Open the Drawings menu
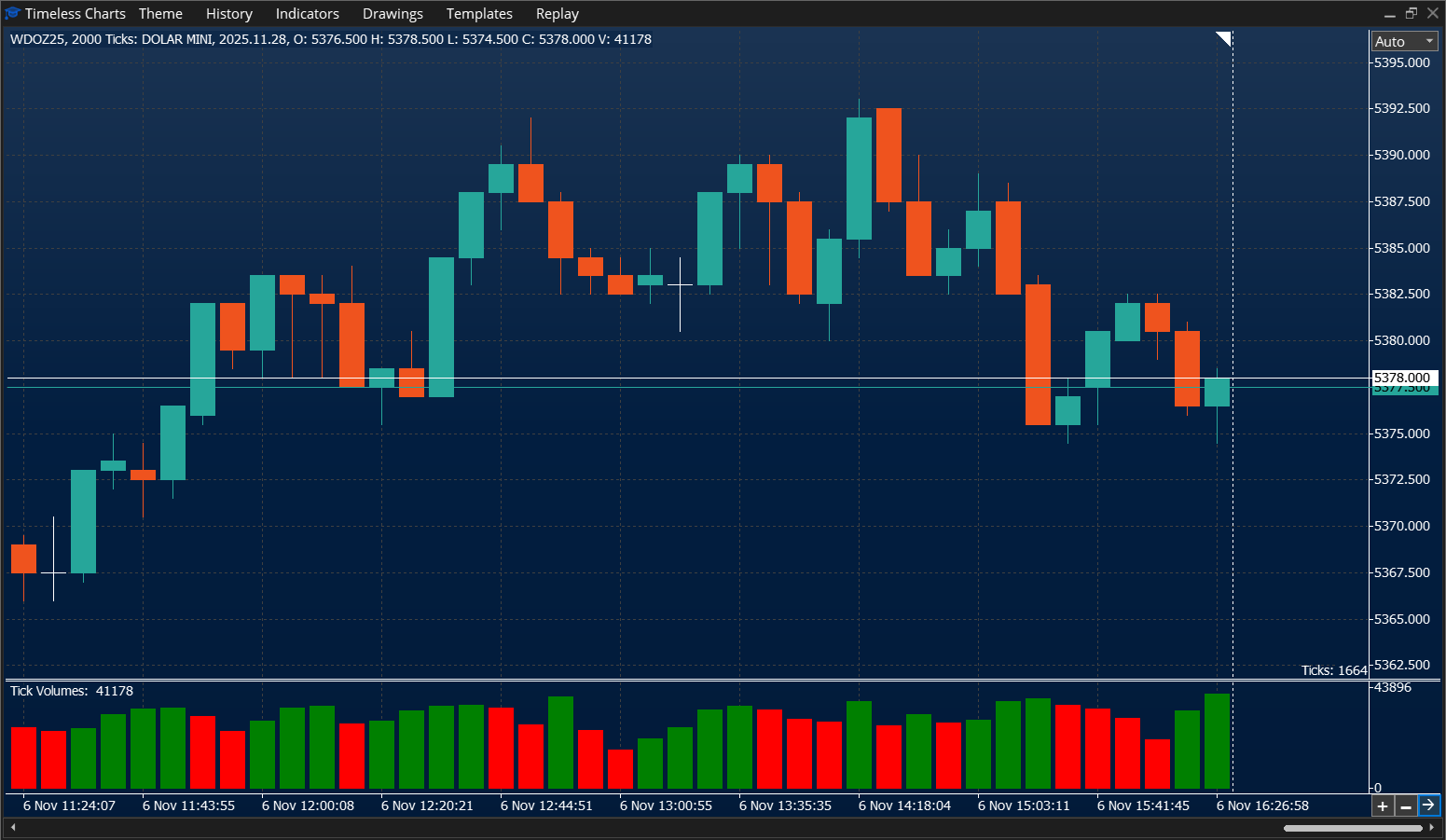Viewport: 1446px width, 840px height. tap(392, 13)
